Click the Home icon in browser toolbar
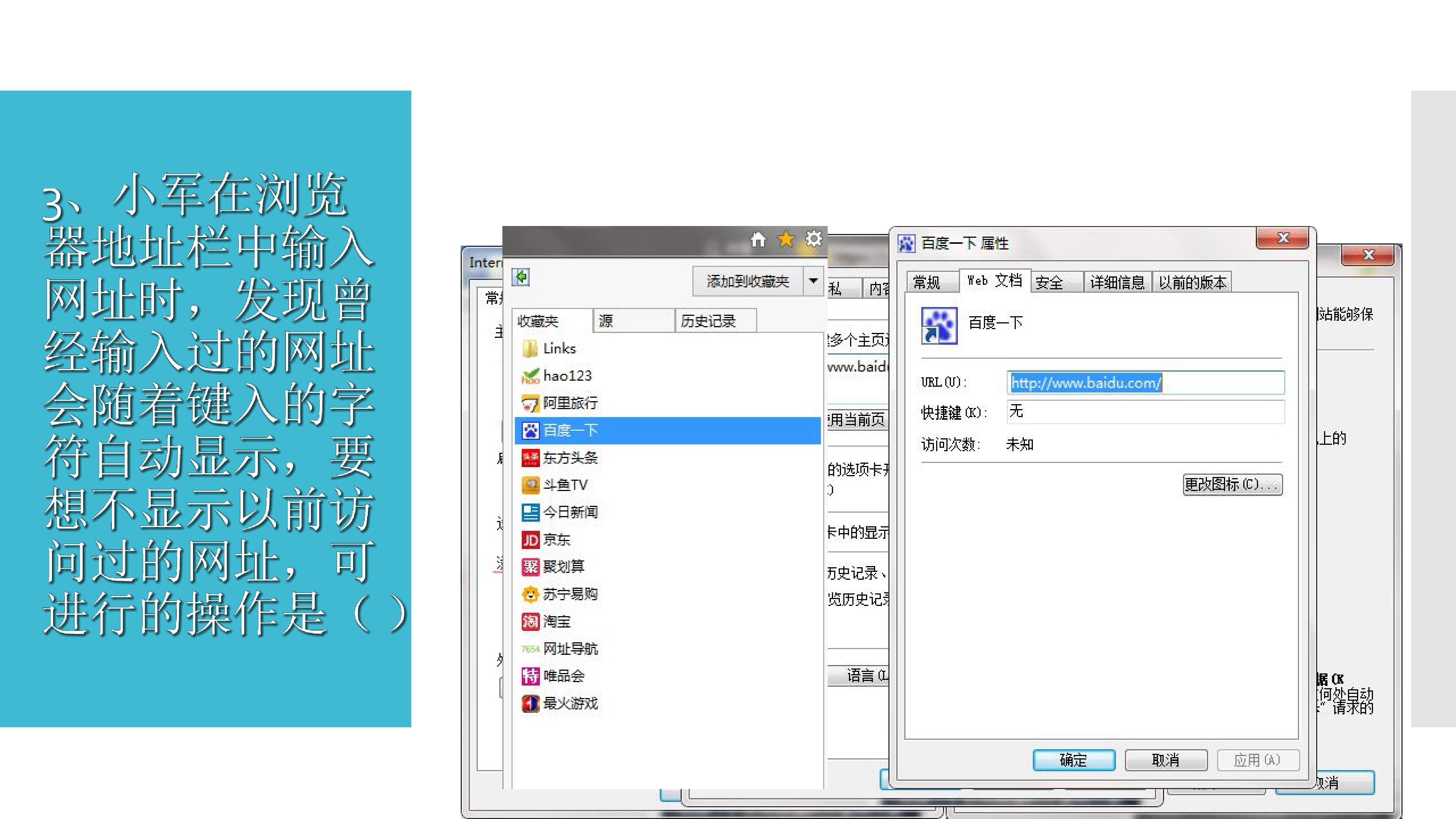Image resolution: width=1456 pixels, height=819 pixels. [758, 240]
